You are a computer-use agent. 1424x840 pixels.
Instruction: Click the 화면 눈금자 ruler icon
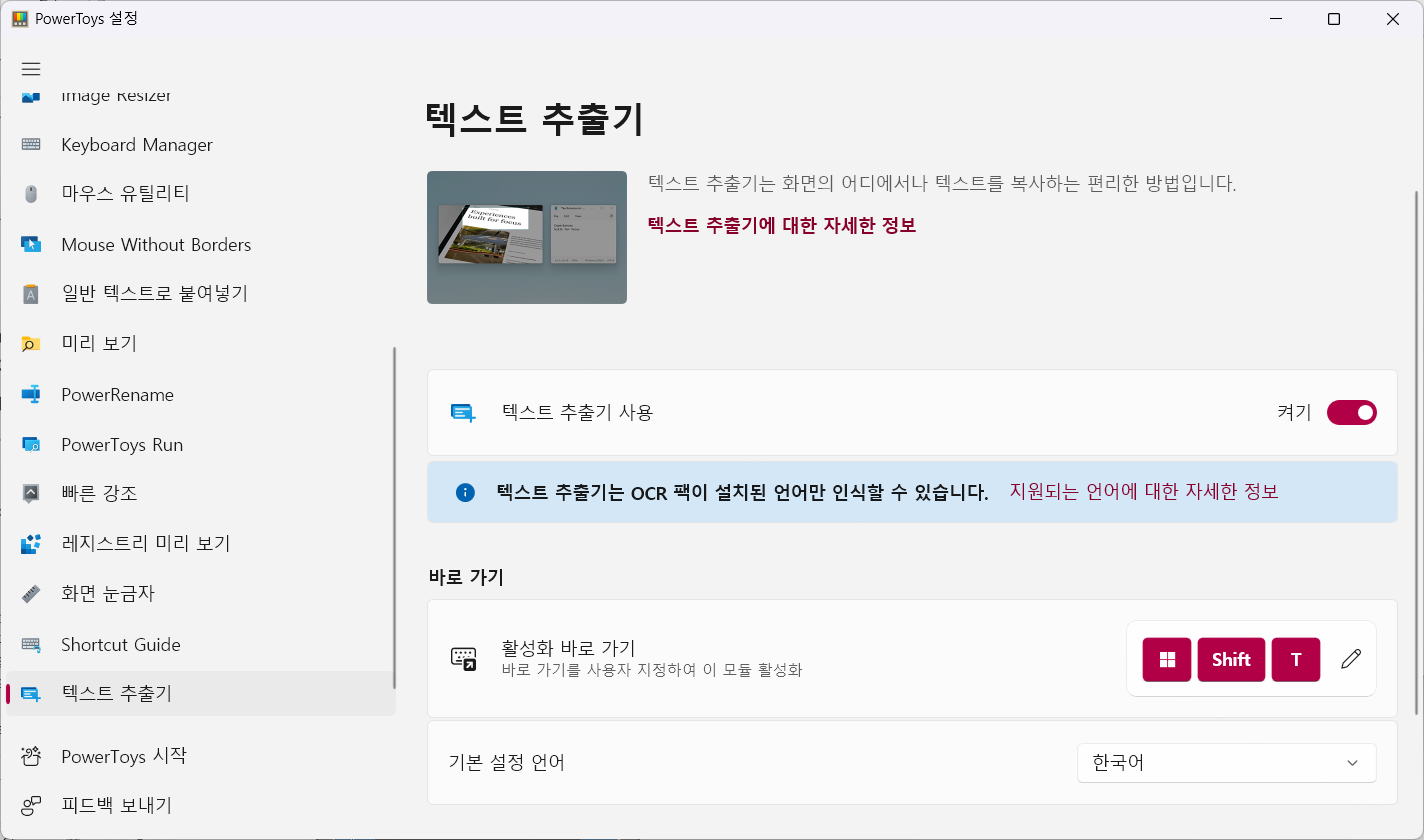pos(31,594)
